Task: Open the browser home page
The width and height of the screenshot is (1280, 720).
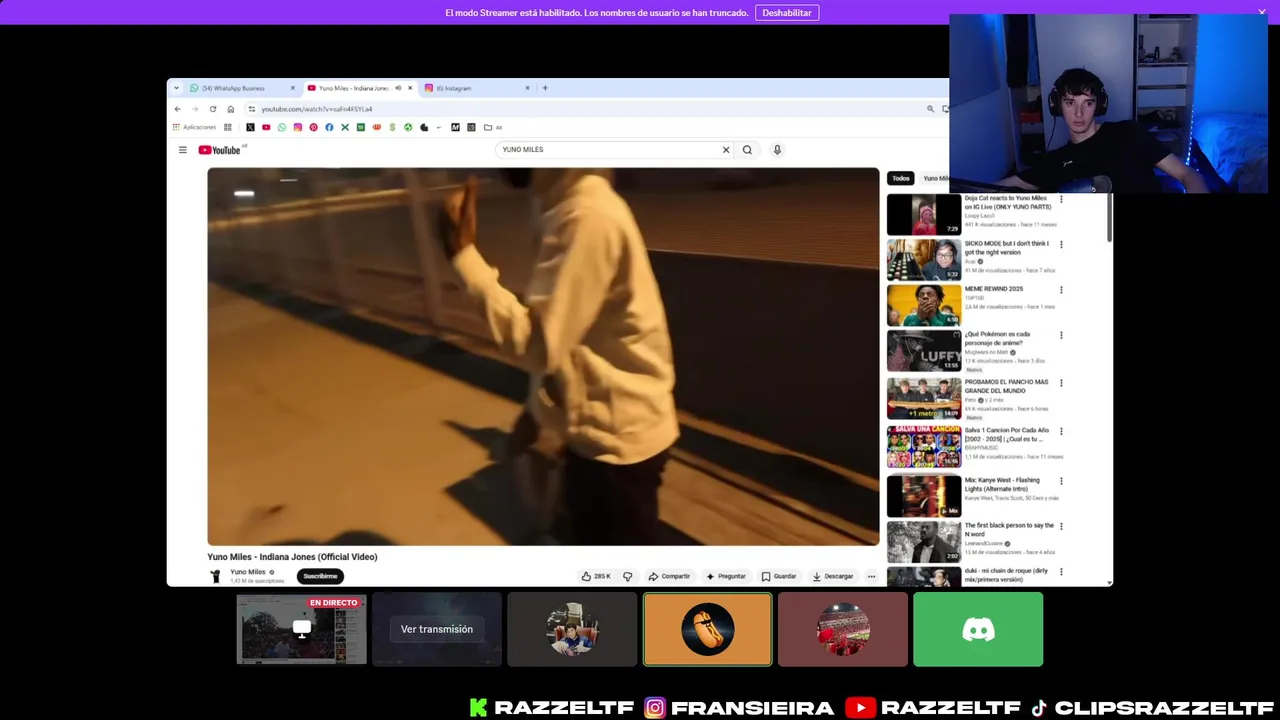Action: [x=230, y=109]
